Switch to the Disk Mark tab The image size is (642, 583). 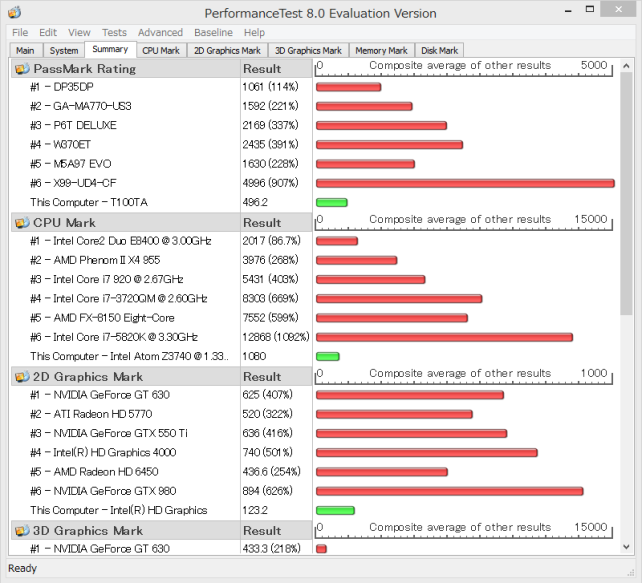click(x=439, y=50)
